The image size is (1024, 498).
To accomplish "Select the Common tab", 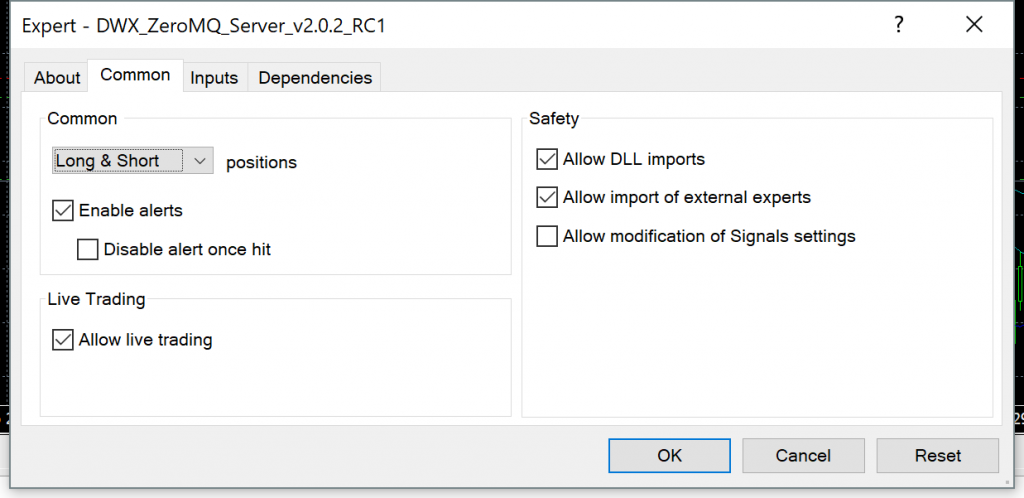I will [135, 75].
